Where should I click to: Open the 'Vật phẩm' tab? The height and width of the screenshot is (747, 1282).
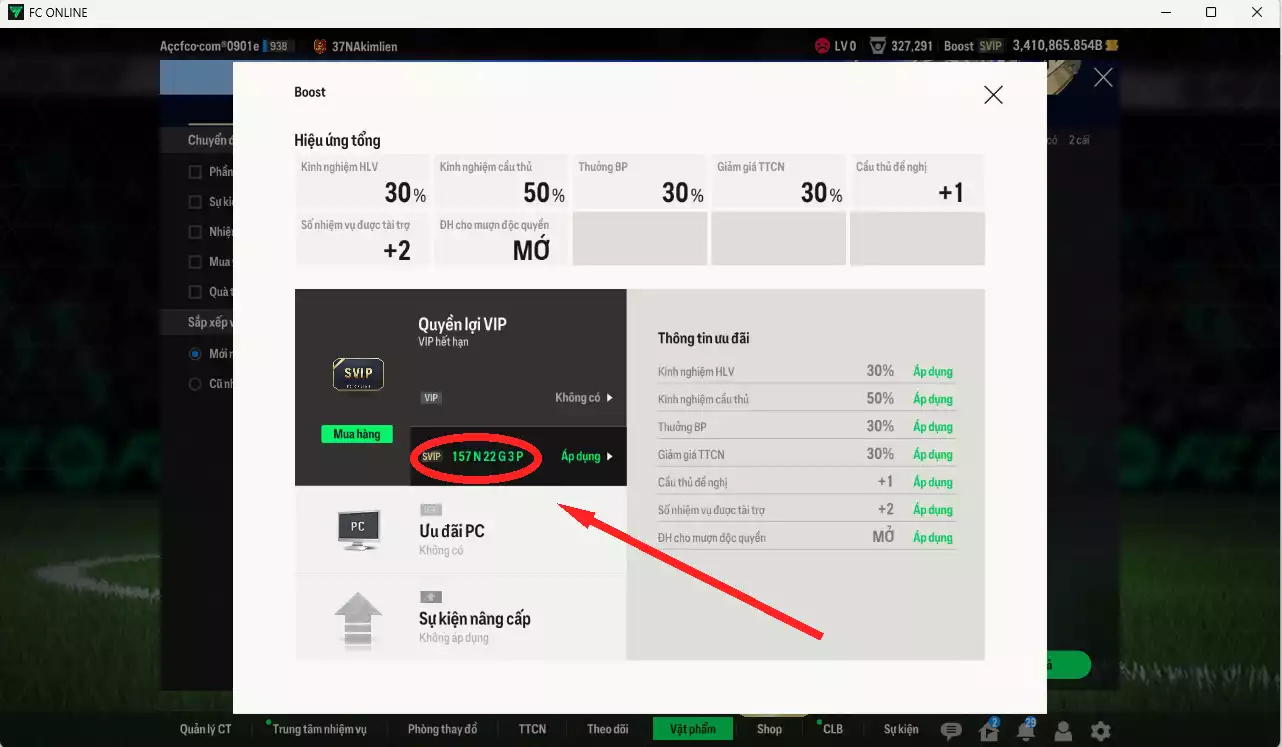(x=692, y=729)
